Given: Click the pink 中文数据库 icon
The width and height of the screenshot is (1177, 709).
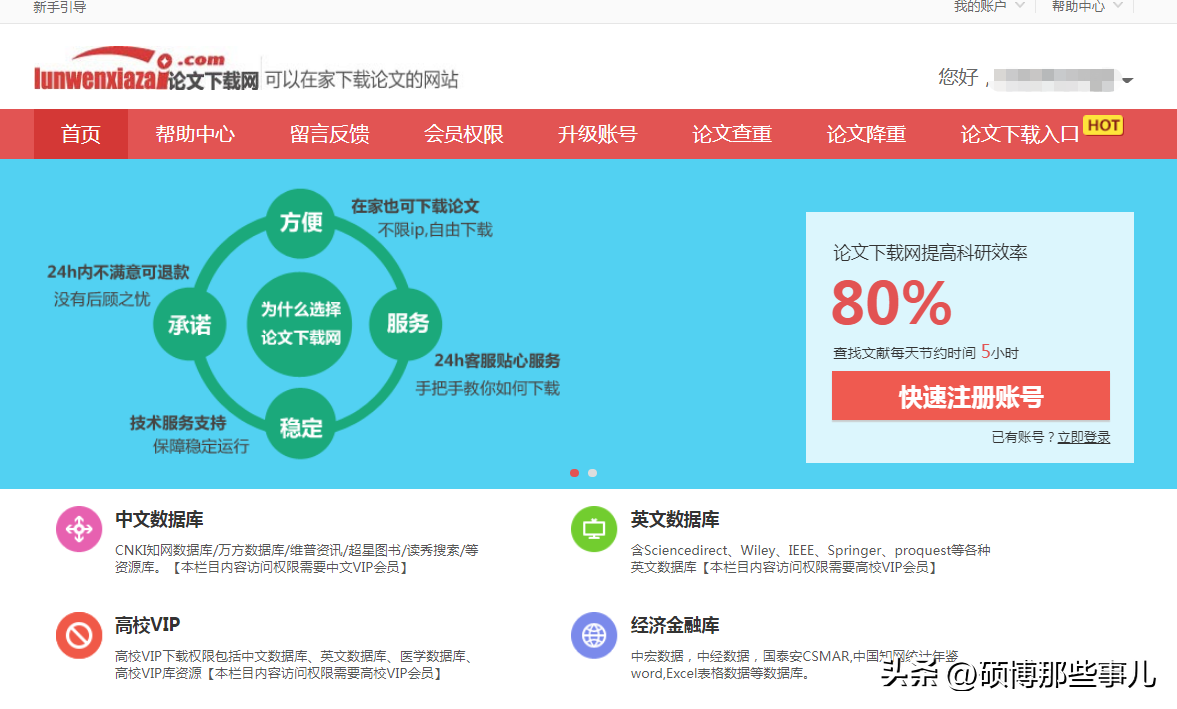Looking at the screenshot, I should (80, 530).
